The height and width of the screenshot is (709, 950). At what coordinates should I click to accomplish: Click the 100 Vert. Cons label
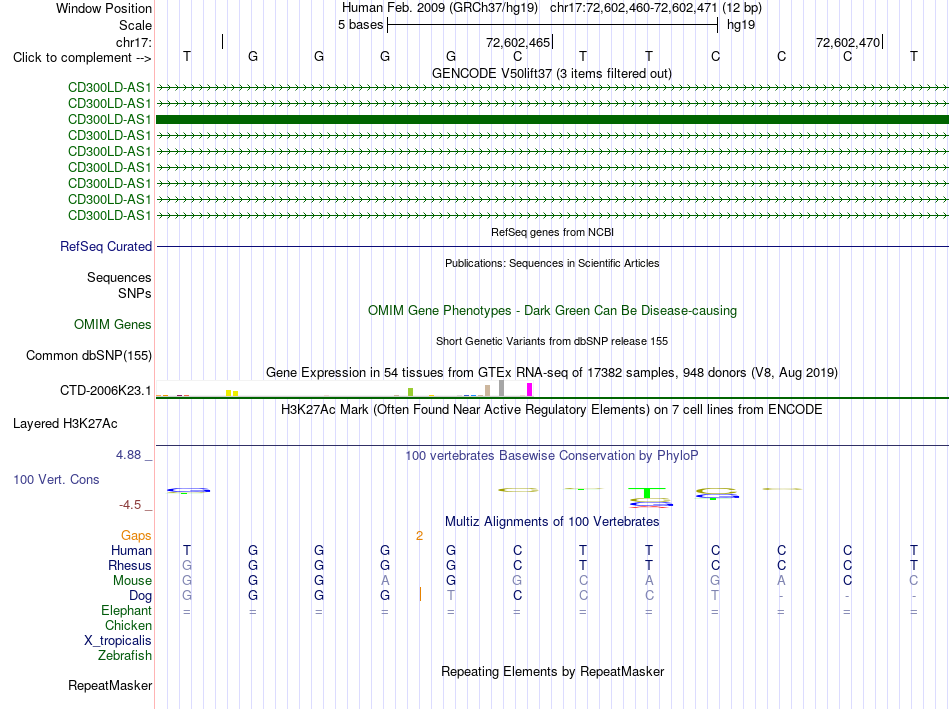point(56,479)
